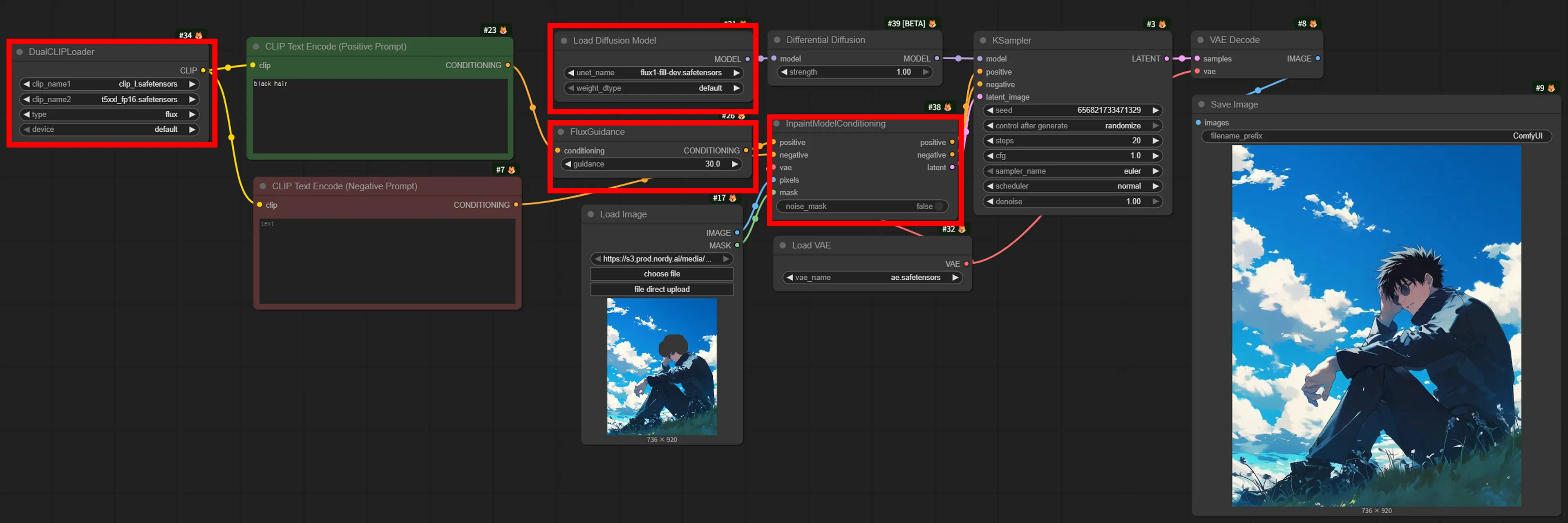The width and height of the screenshot is (1568, 523).
Task: Click the filename_prefix ComfyUI field
Action: coord(1376,137)
